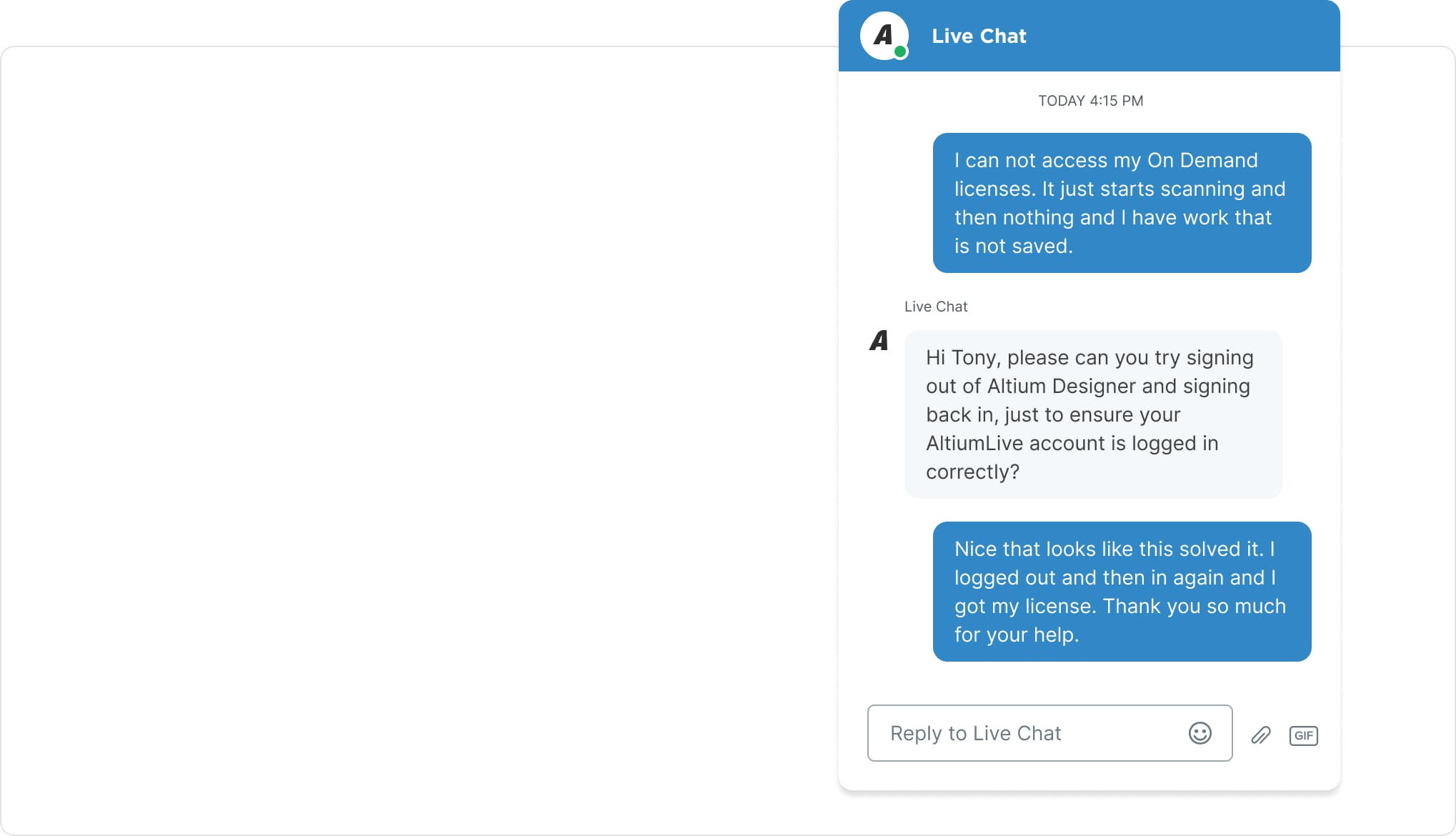Click Thank you so much text
Image resolution: width=1456 pixels, height=836 pixels.
[1194, 606]
